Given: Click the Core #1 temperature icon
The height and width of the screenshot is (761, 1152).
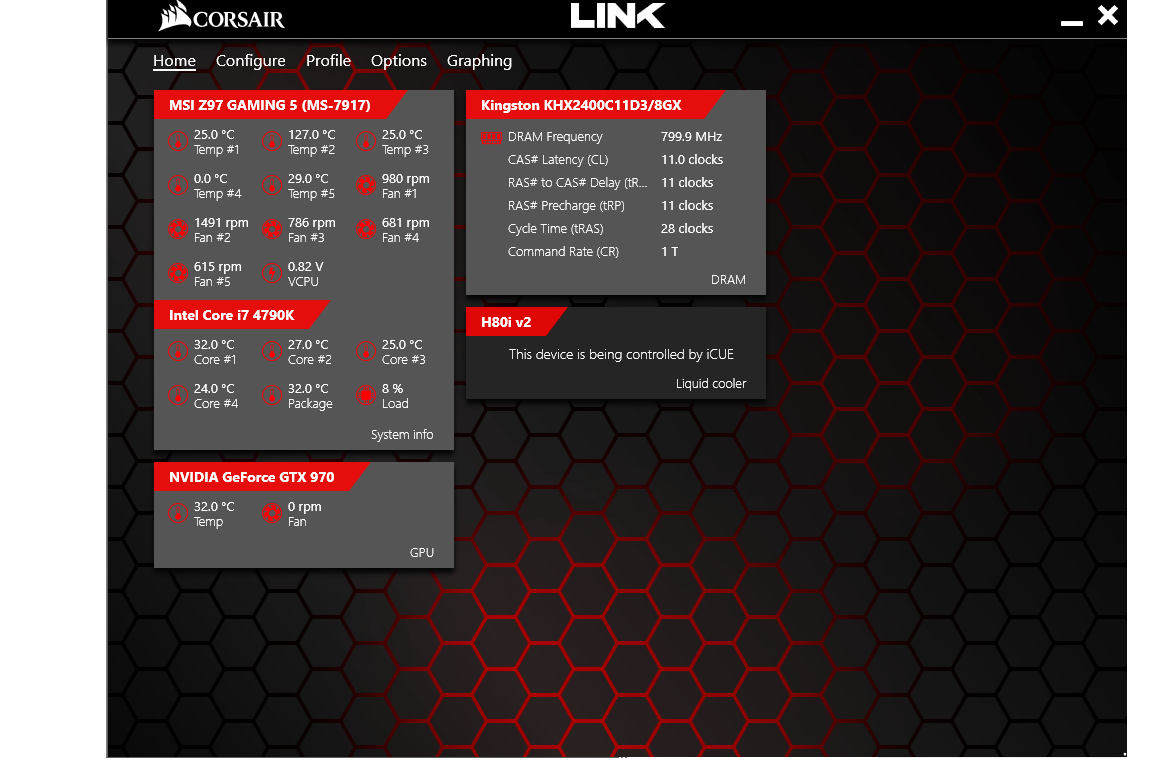Looking at the screenshot, I should 178,351.
